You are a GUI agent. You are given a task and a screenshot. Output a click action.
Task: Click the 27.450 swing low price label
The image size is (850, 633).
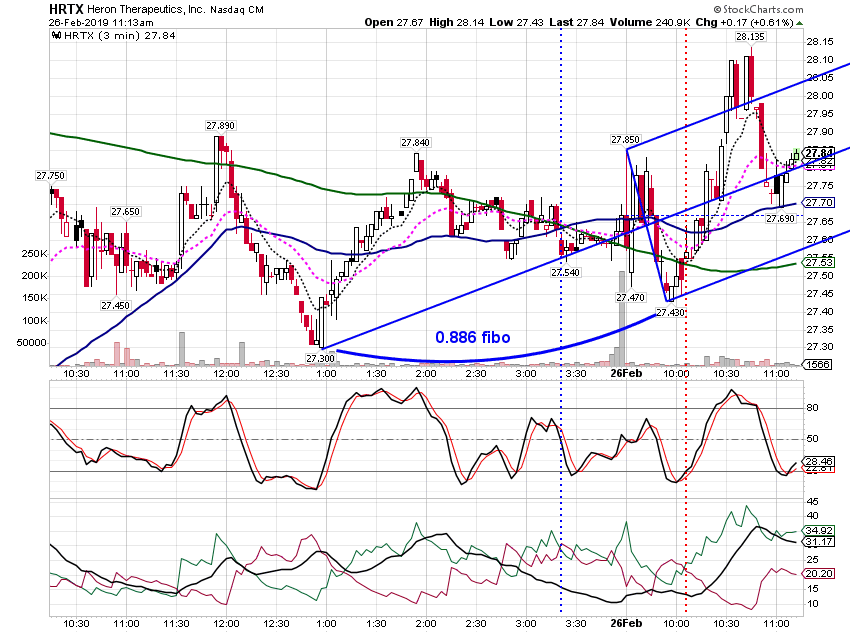coord(115,306)
